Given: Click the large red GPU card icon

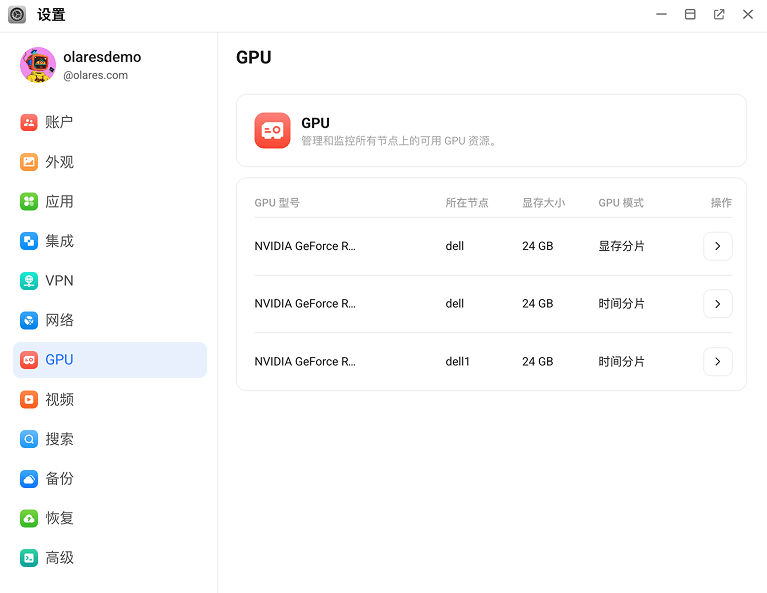Looking at the screenshot, I should point(272,131).
